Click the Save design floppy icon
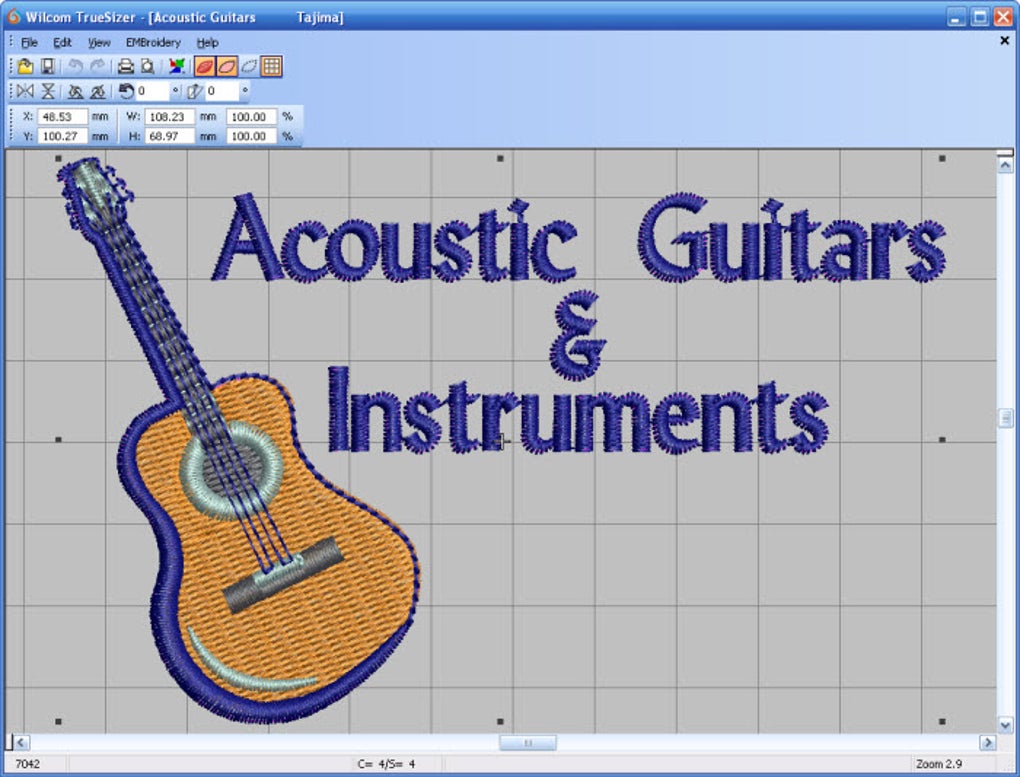This screenshot has height=777, width=1020. click(x=47, y=67)
